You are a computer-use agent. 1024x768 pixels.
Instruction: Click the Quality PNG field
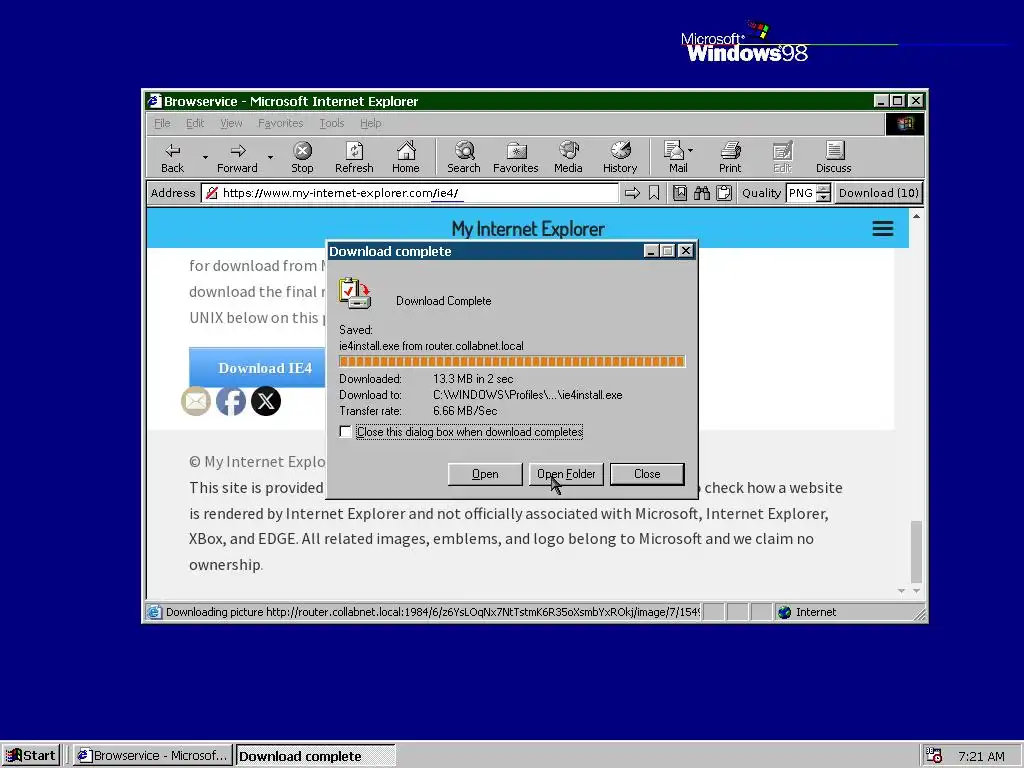pos(801,193)
